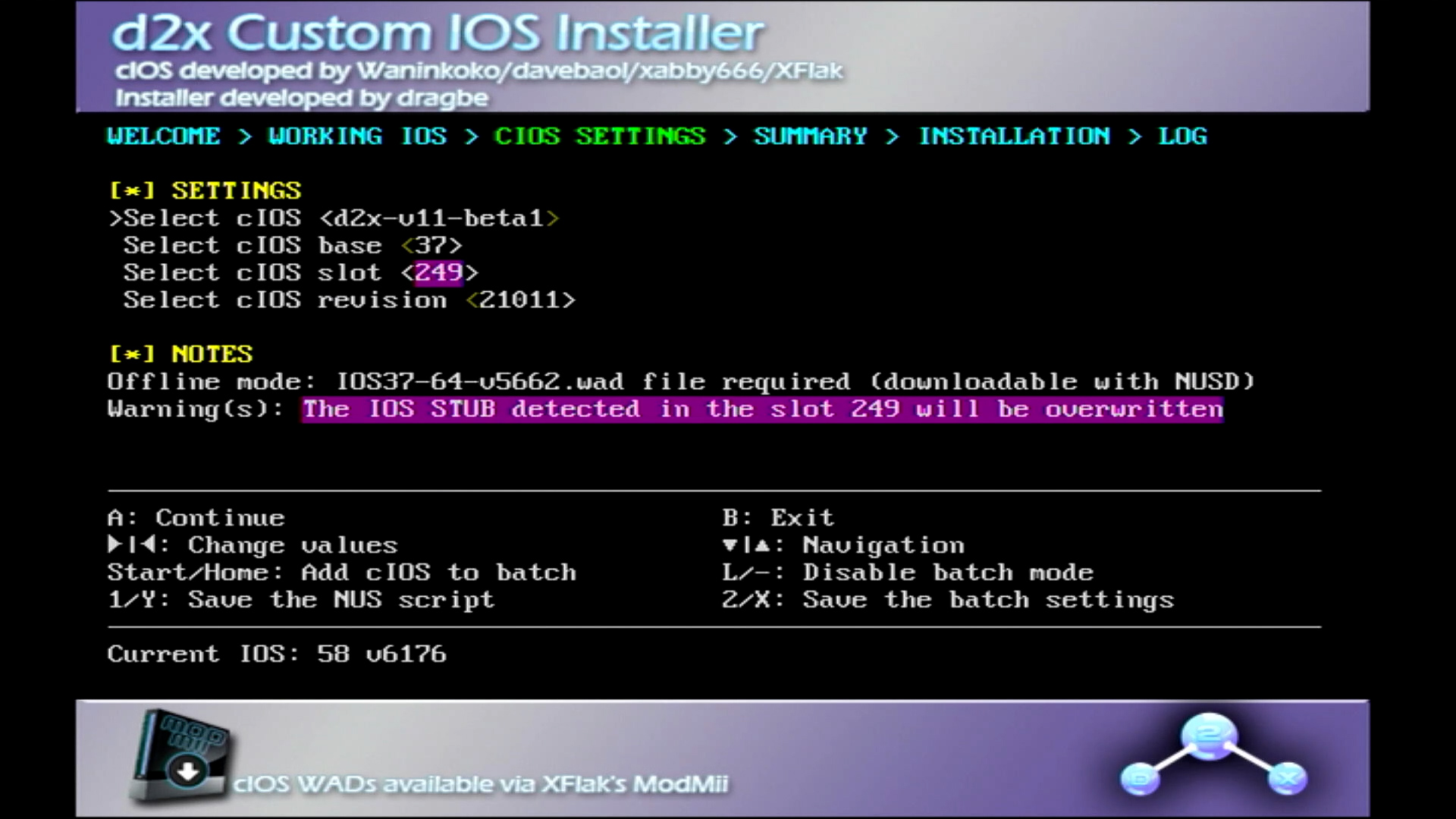Click the highlighted slot 249 value
The height and width of the screenshot is (819, 1456).
(x=438, y=272)
